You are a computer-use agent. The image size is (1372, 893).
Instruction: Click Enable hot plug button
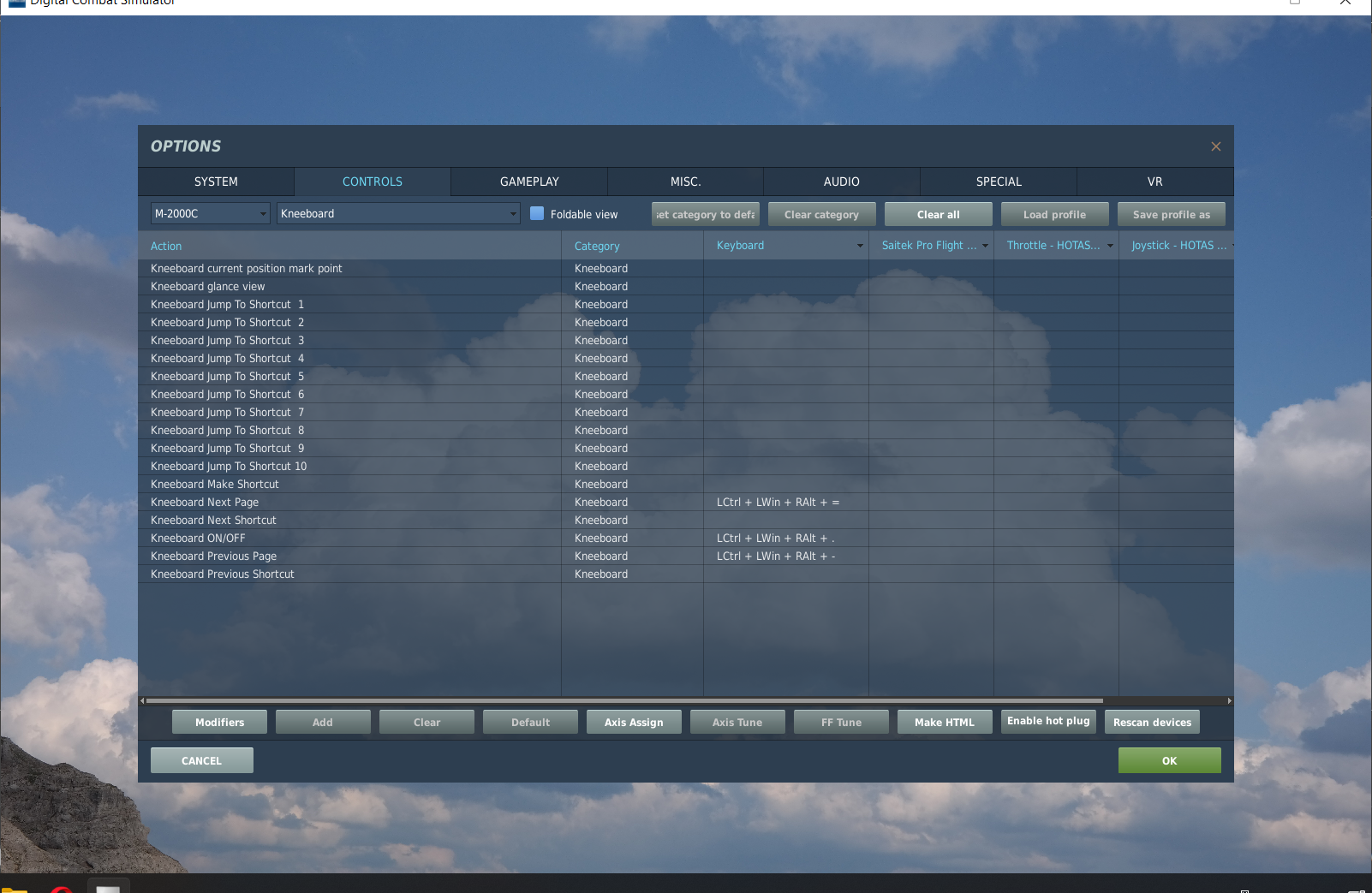click(1048, 722)
